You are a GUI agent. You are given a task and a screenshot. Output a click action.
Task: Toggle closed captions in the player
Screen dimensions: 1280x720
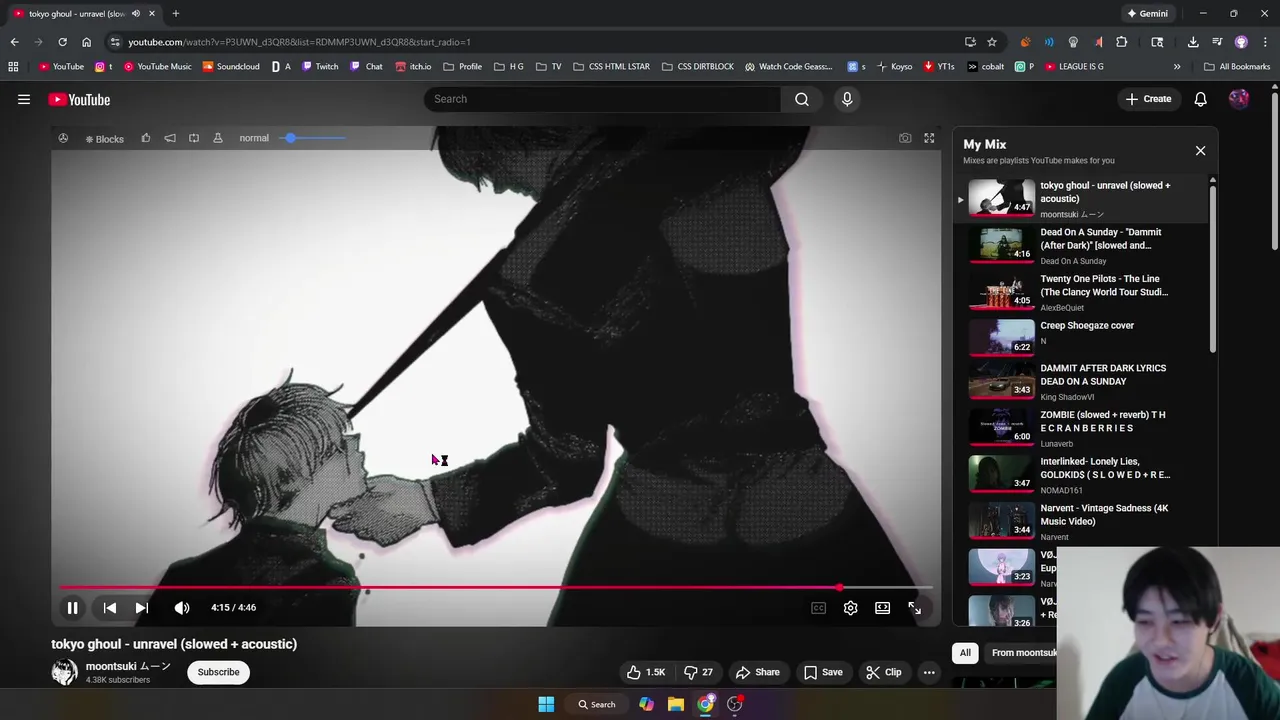[818, 607]
